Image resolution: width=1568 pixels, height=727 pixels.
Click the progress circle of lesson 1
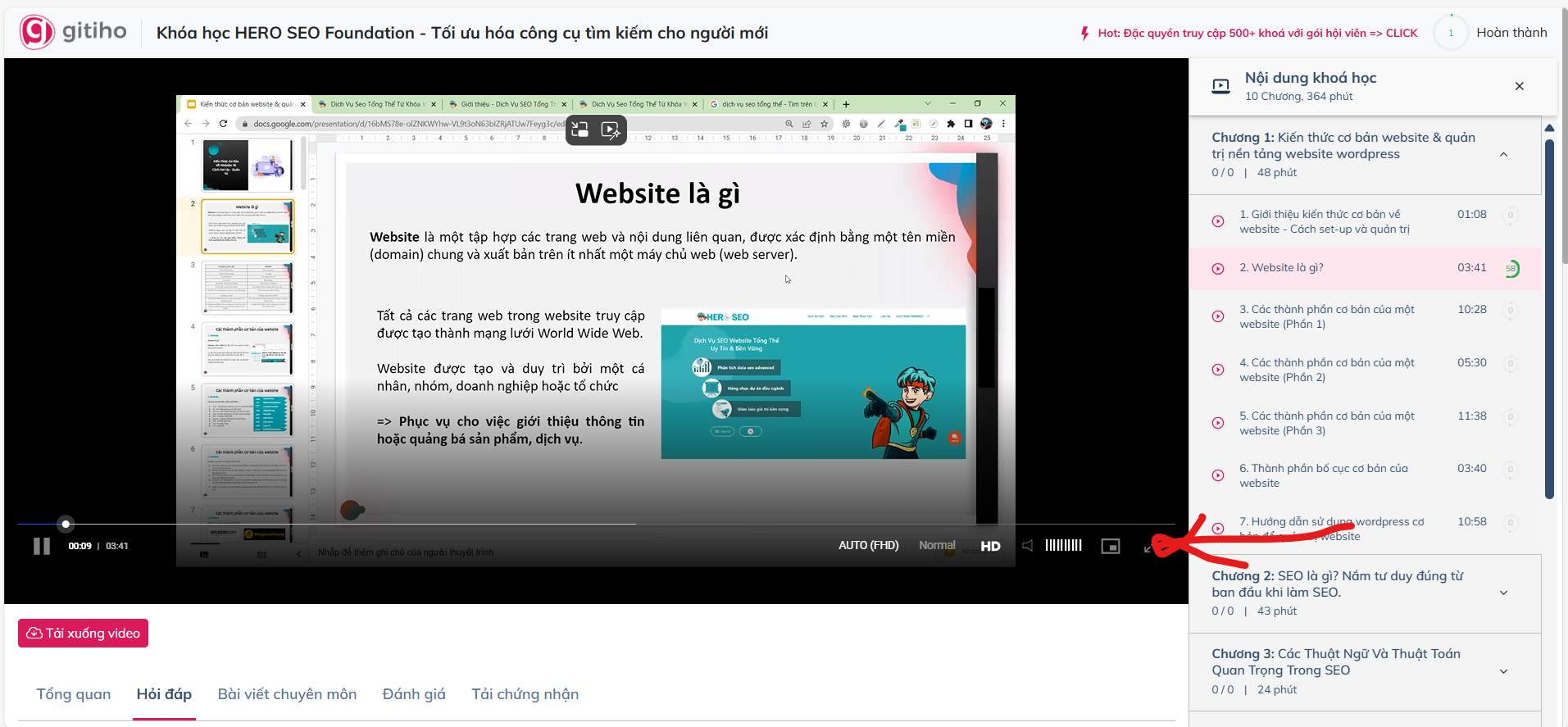[1511, 216]
